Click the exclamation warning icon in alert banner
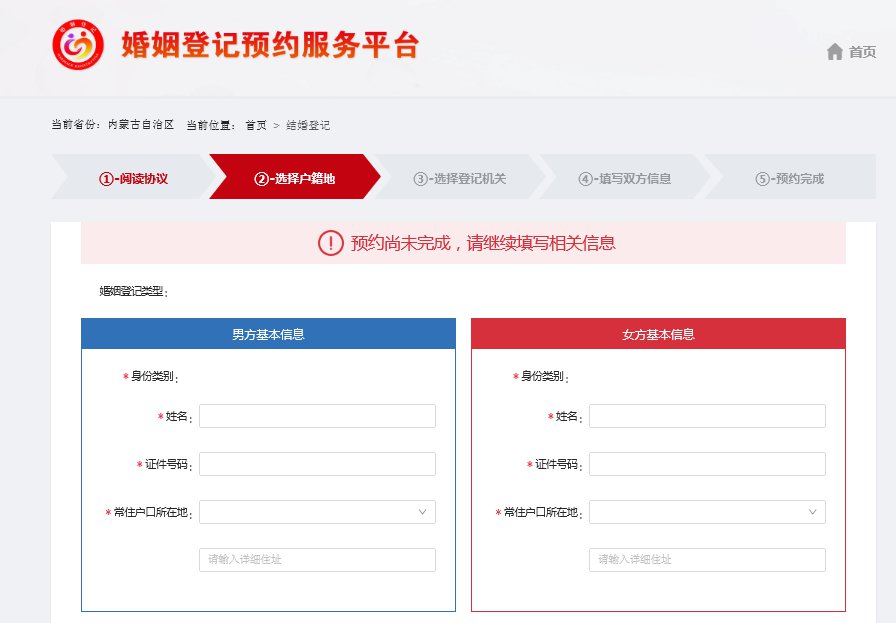The width and height of the screenshot is (896, 623). [330, 243]
